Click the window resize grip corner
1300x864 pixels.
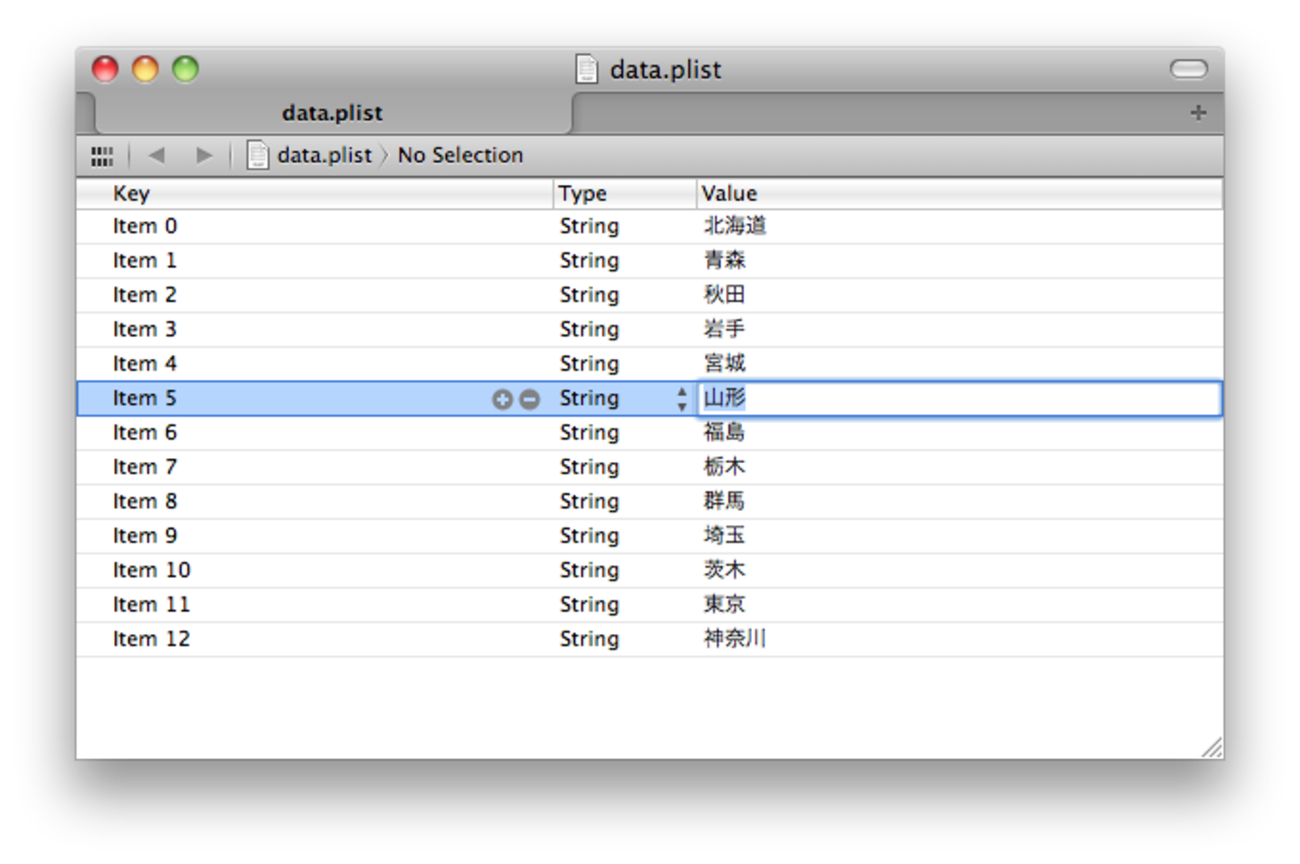1211,747
